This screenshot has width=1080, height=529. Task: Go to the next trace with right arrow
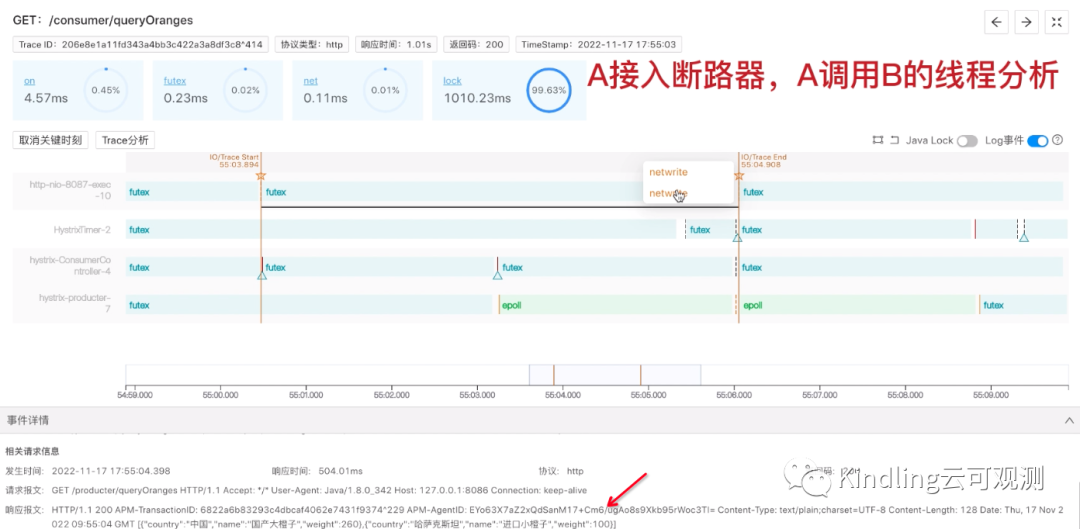1026,22
